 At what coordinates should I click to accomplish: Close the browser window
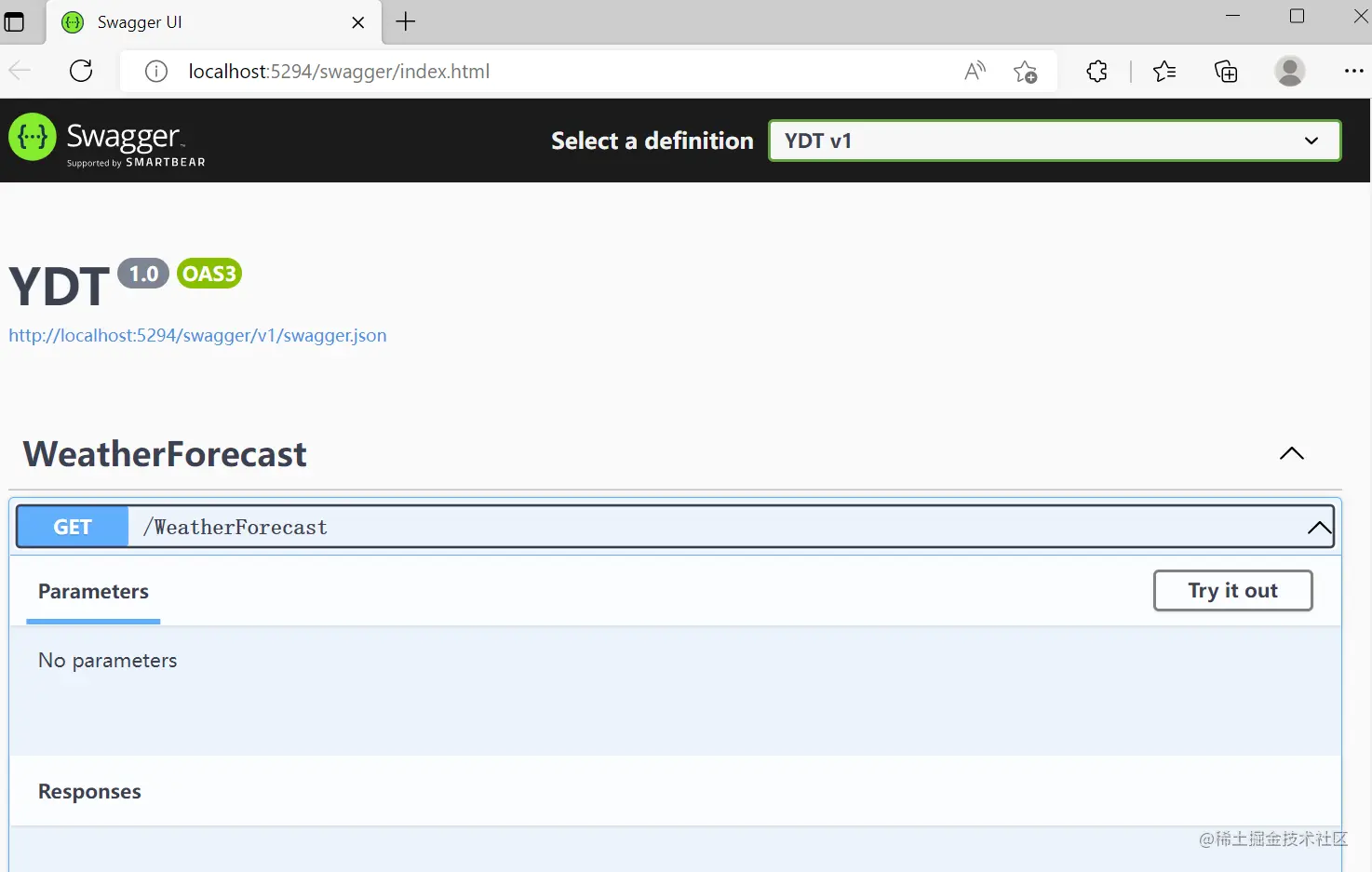coord(1360,16)
